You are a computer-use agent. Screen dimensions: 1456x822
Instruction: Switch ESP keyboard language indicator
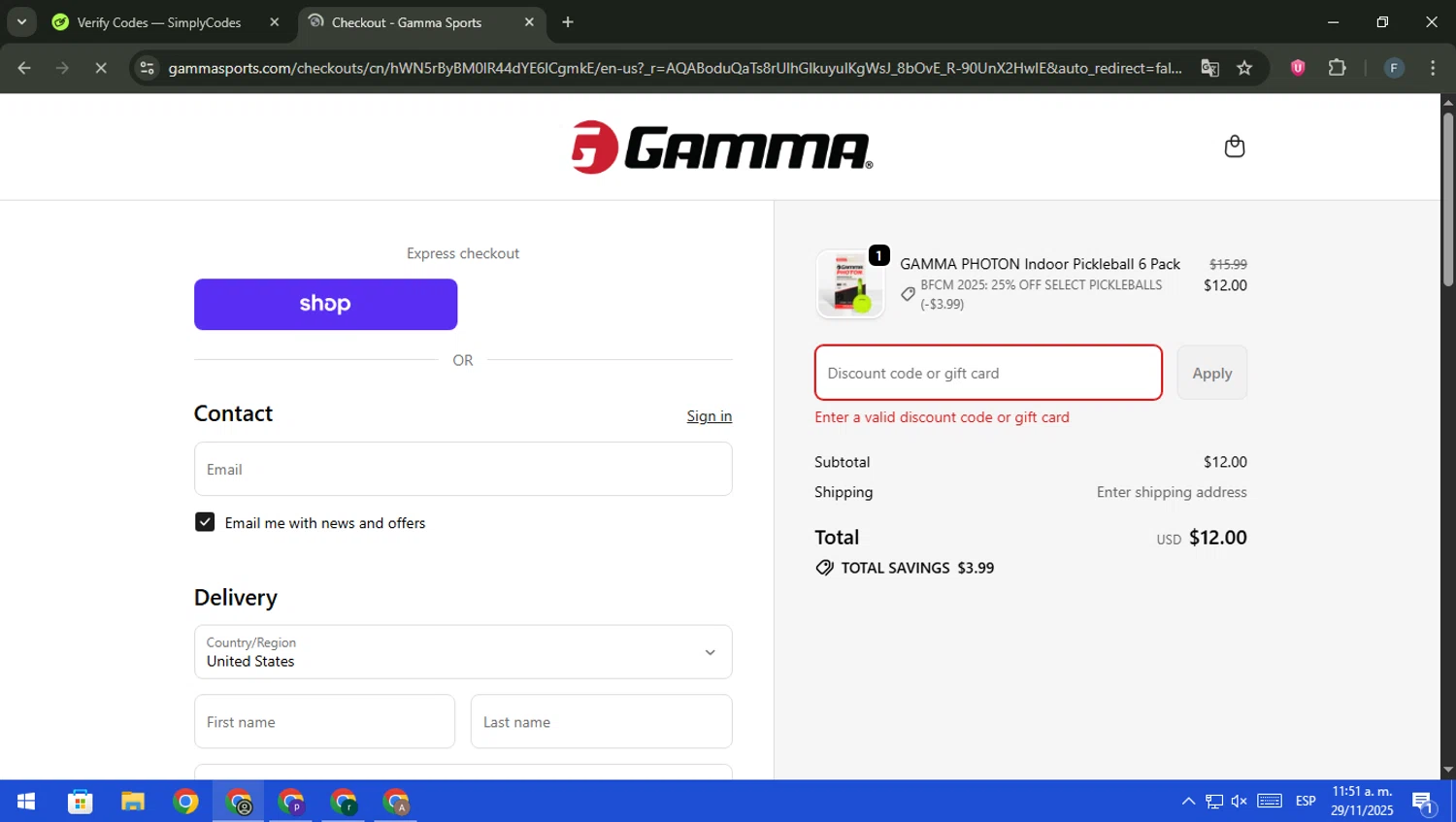(1306, 802)
